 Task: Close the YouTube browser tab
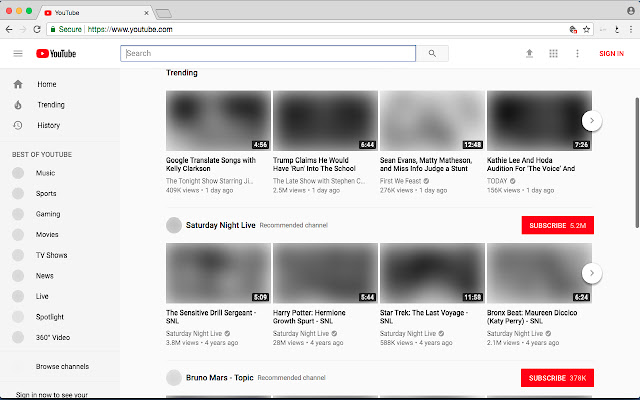pos(147,13)
